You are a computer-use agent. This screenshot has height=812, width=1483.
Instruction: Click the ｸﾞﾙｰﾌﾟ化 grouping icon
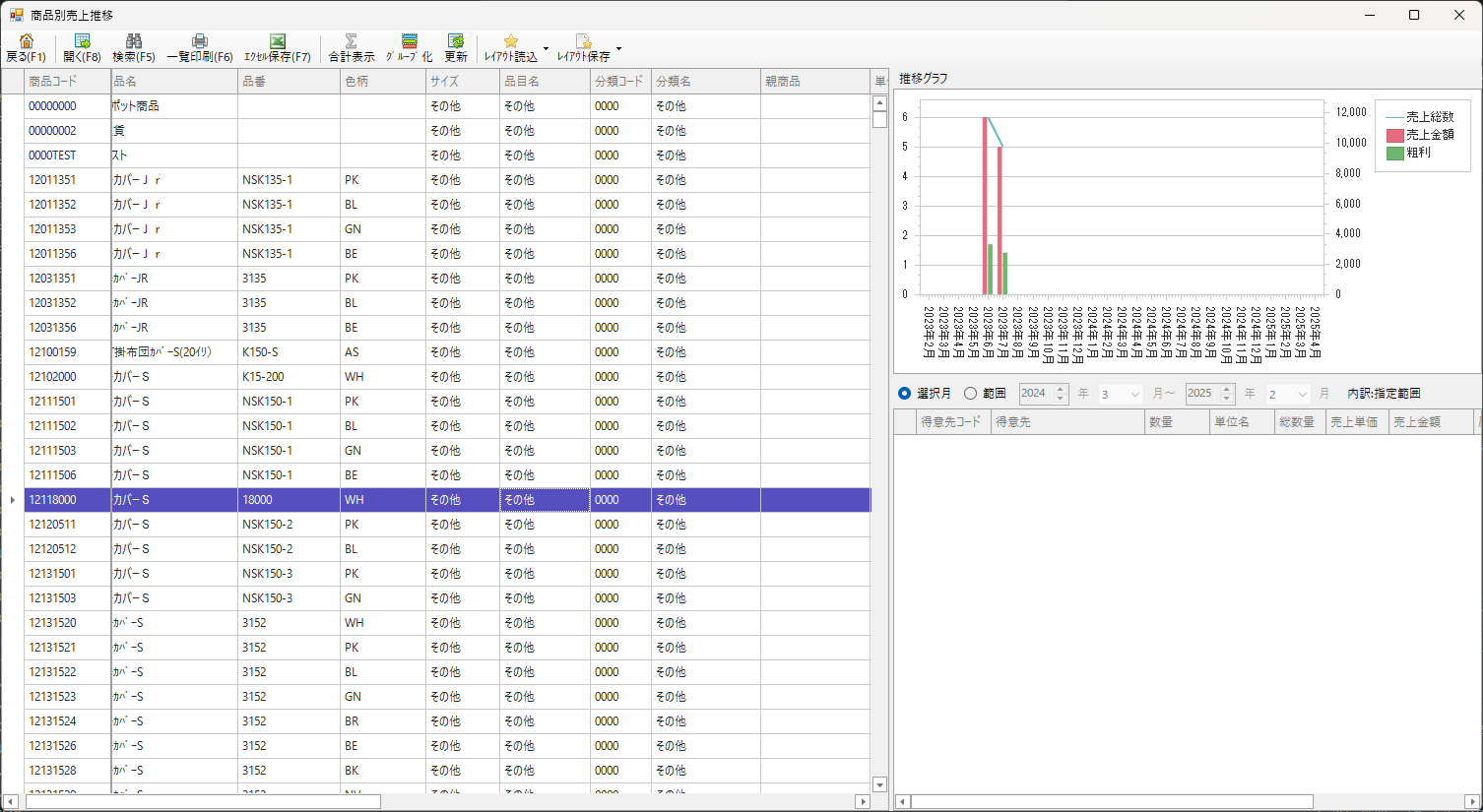pyautogui.click(x=409, y=41)
